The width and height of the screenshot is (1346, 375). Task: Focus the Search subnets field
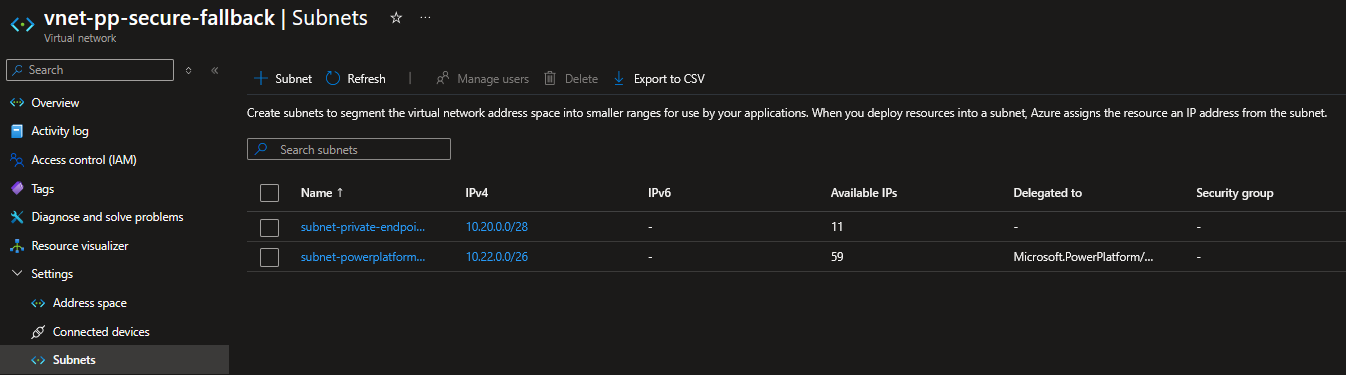(349, 149)
